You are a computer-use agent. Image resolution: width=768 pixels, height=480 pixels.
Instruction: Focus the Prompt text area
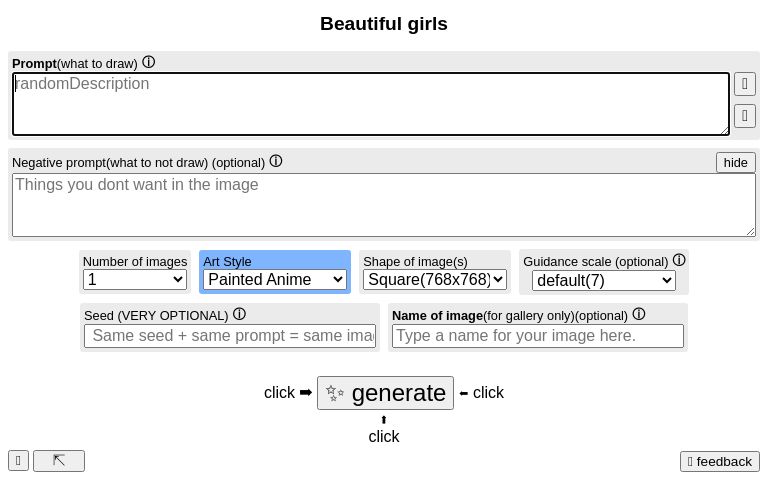(x=370, y=104)
